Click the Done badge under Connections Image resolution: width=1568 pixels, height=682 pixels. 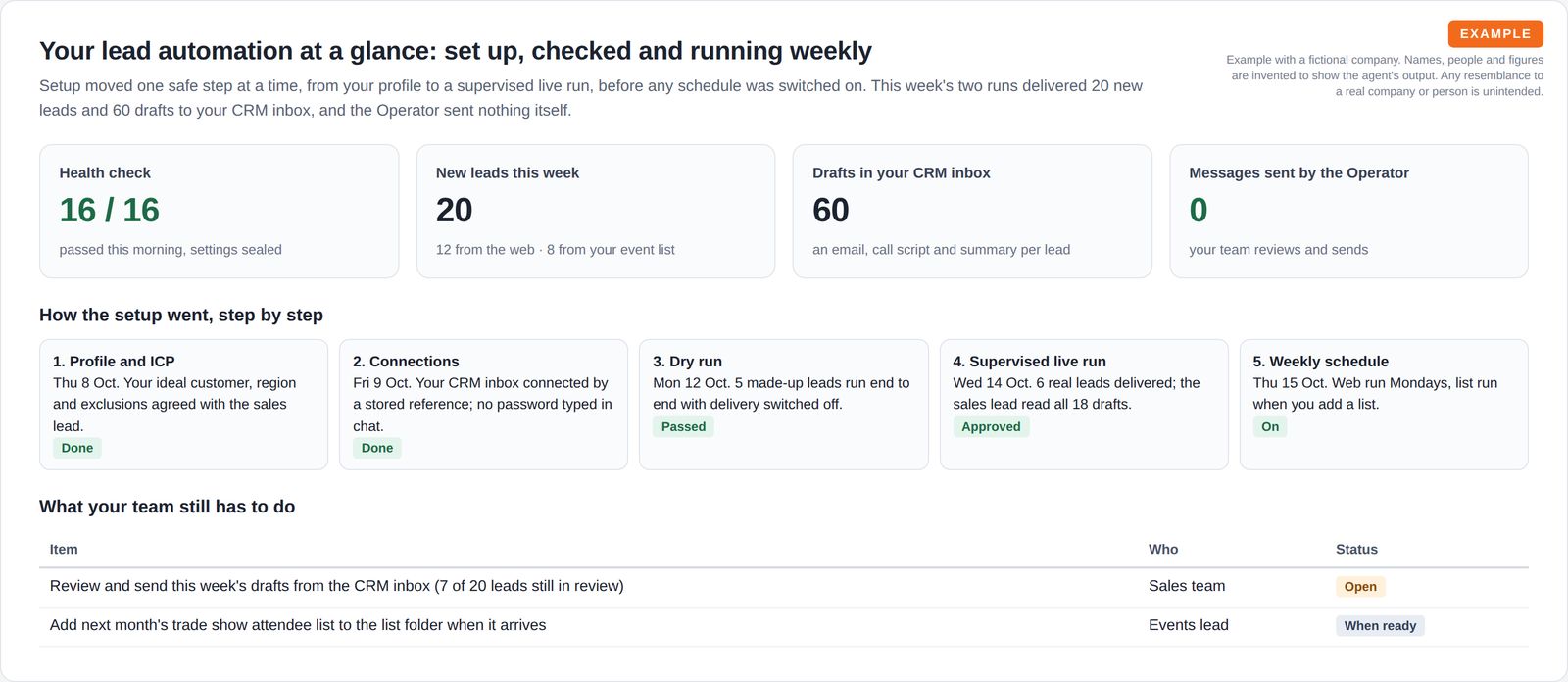(x=377, y=448)
